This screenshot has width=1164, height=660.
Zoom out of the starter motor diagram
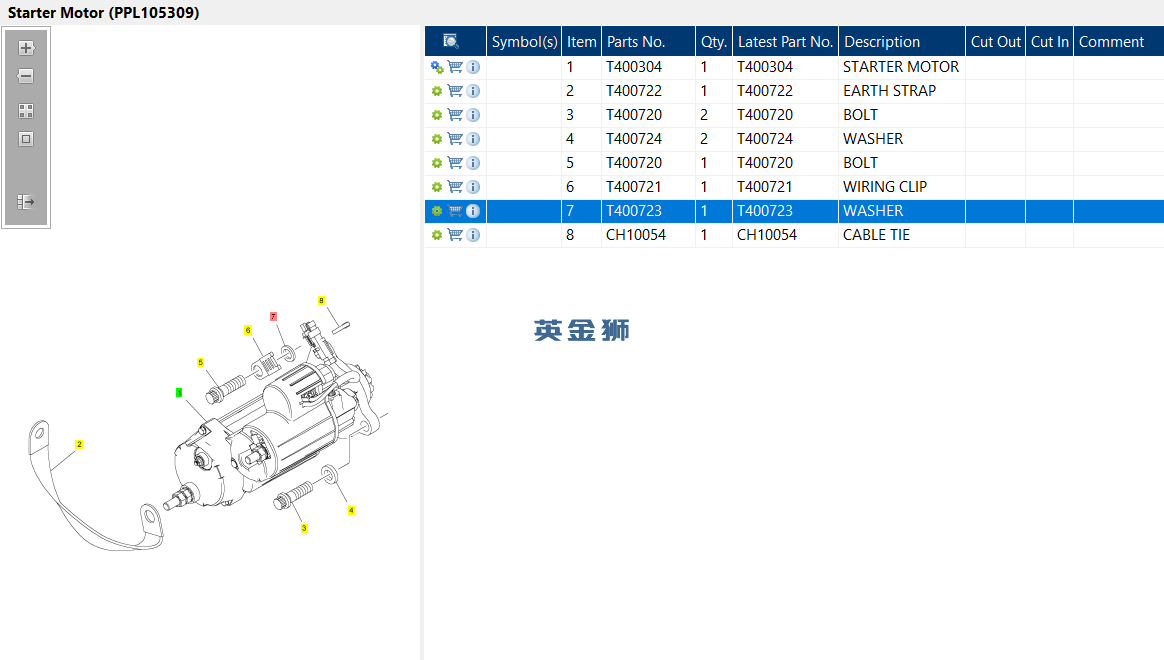[x=26, y=76]
